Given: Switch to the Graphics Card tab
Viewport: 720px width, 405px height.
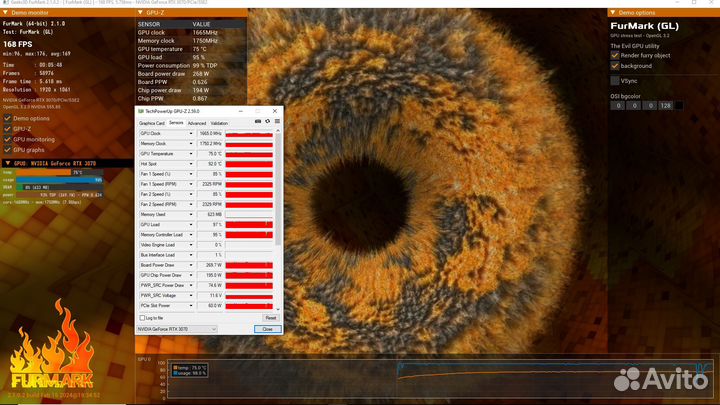Looking at the screenshot, I should (x=152, y=124).
